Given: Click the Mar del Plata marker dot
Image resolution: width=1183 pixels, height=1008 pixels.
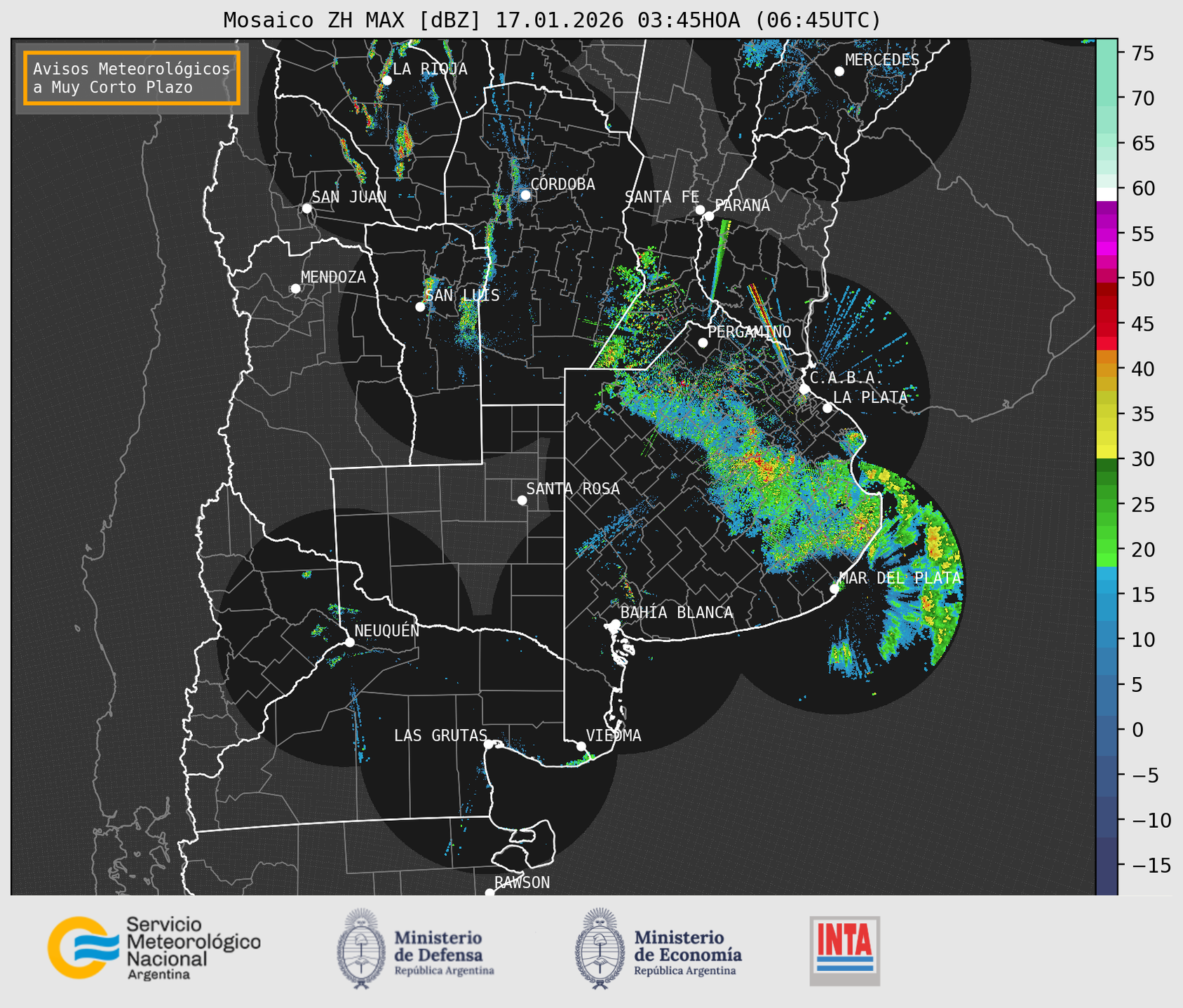Looking at the screenshot, I should (x=834, y=589).
